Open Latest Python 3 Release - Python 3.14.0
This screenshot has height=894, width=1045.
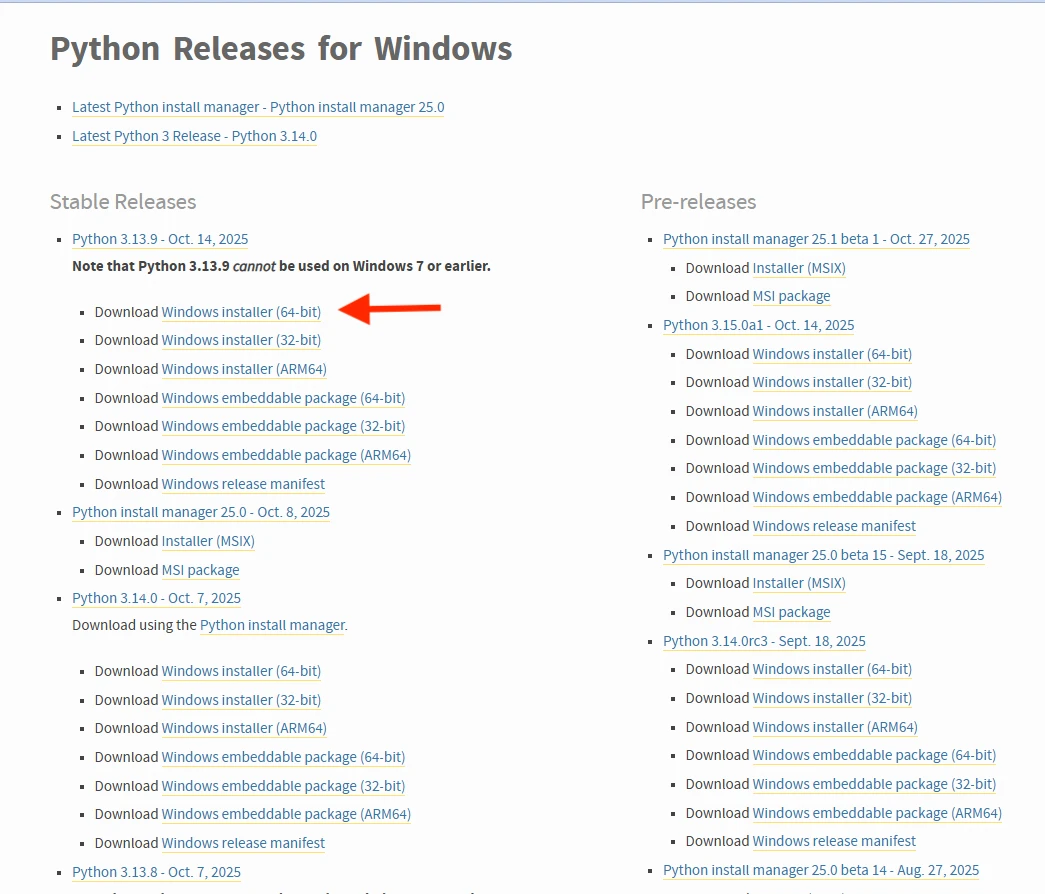point(194,136)
